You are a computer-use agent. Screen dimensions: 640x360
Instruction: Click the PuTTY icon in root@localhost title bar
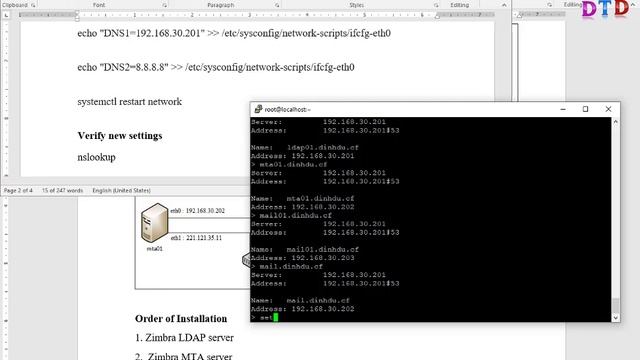tap(258, 109)
